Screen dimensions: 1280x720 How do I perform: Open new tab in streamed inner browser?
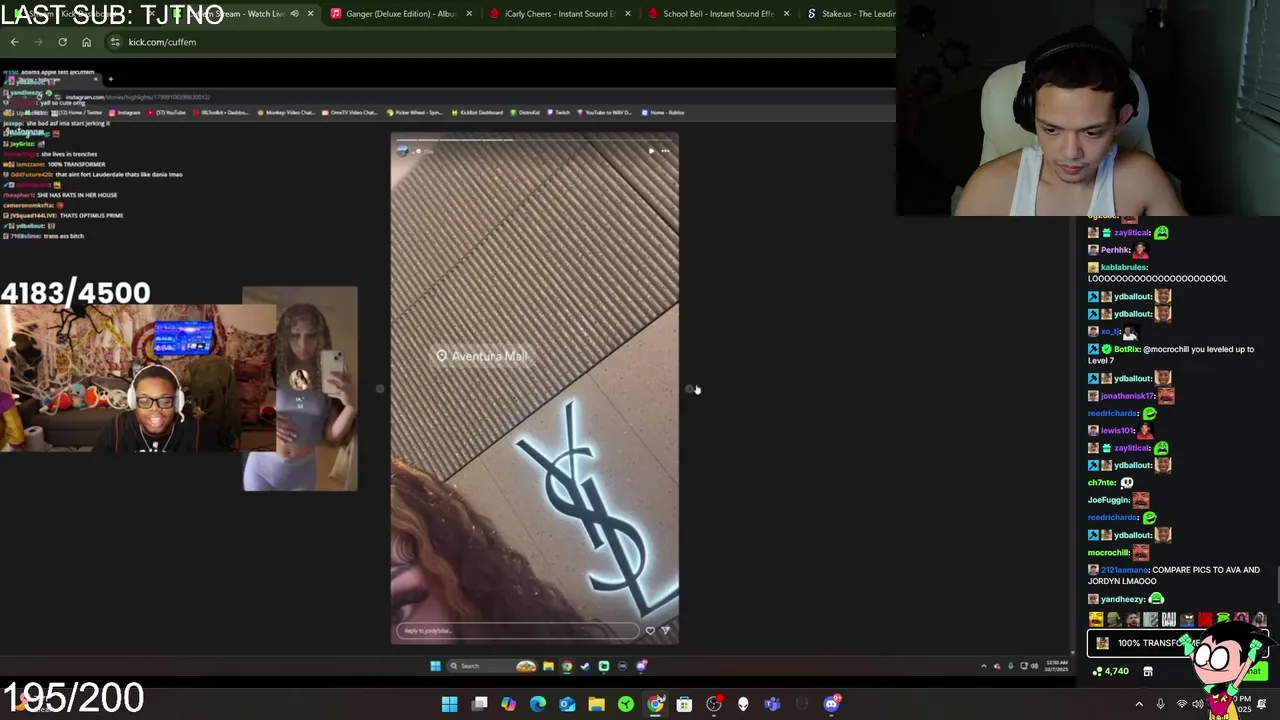110,79
